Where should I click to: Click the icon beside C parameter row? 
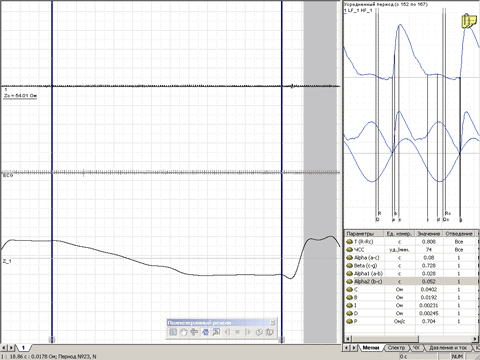click(350, 290)
